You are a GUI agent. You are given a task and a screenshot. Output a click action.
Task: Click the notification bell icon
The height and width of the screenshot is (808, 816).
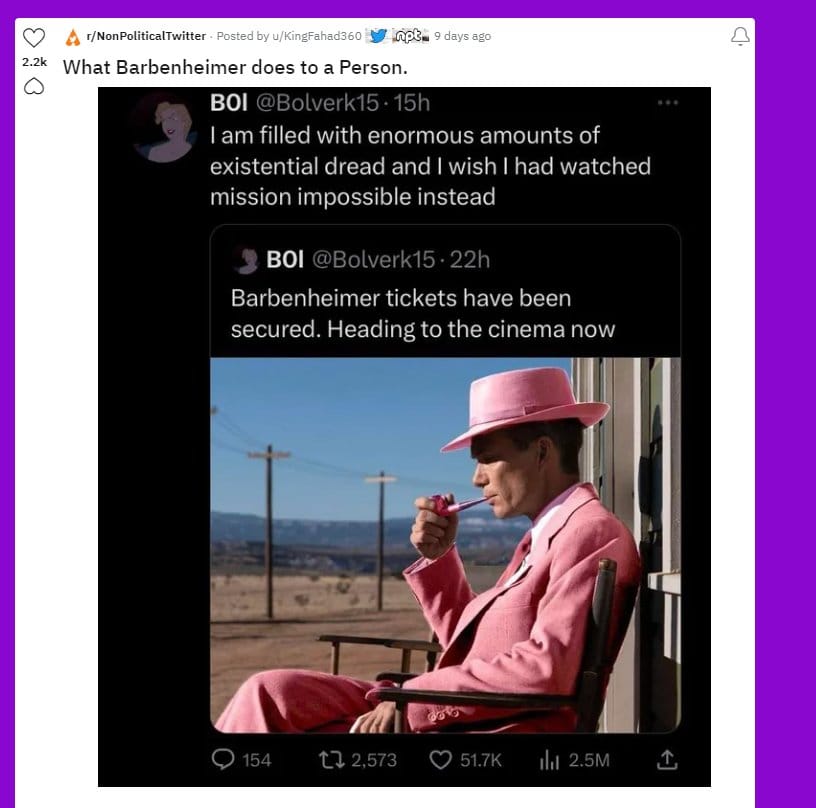738,36
